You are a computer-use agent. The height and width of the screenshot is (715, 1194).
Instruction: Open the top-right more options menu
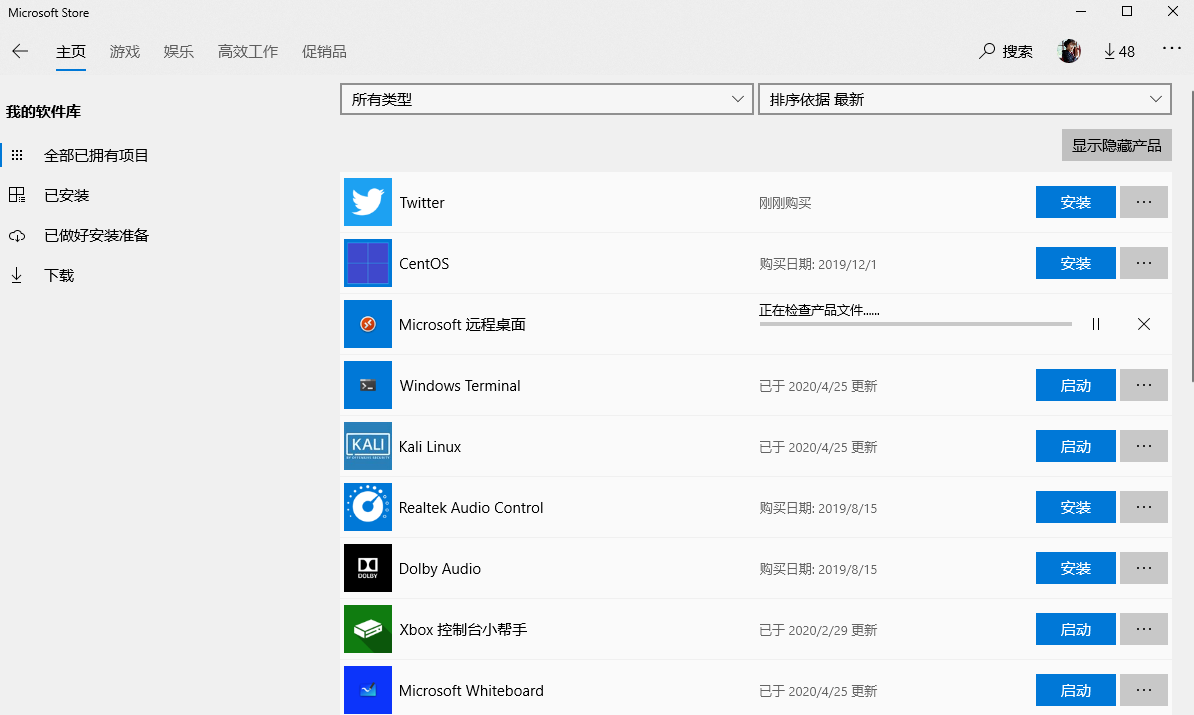coord(1171,49)
